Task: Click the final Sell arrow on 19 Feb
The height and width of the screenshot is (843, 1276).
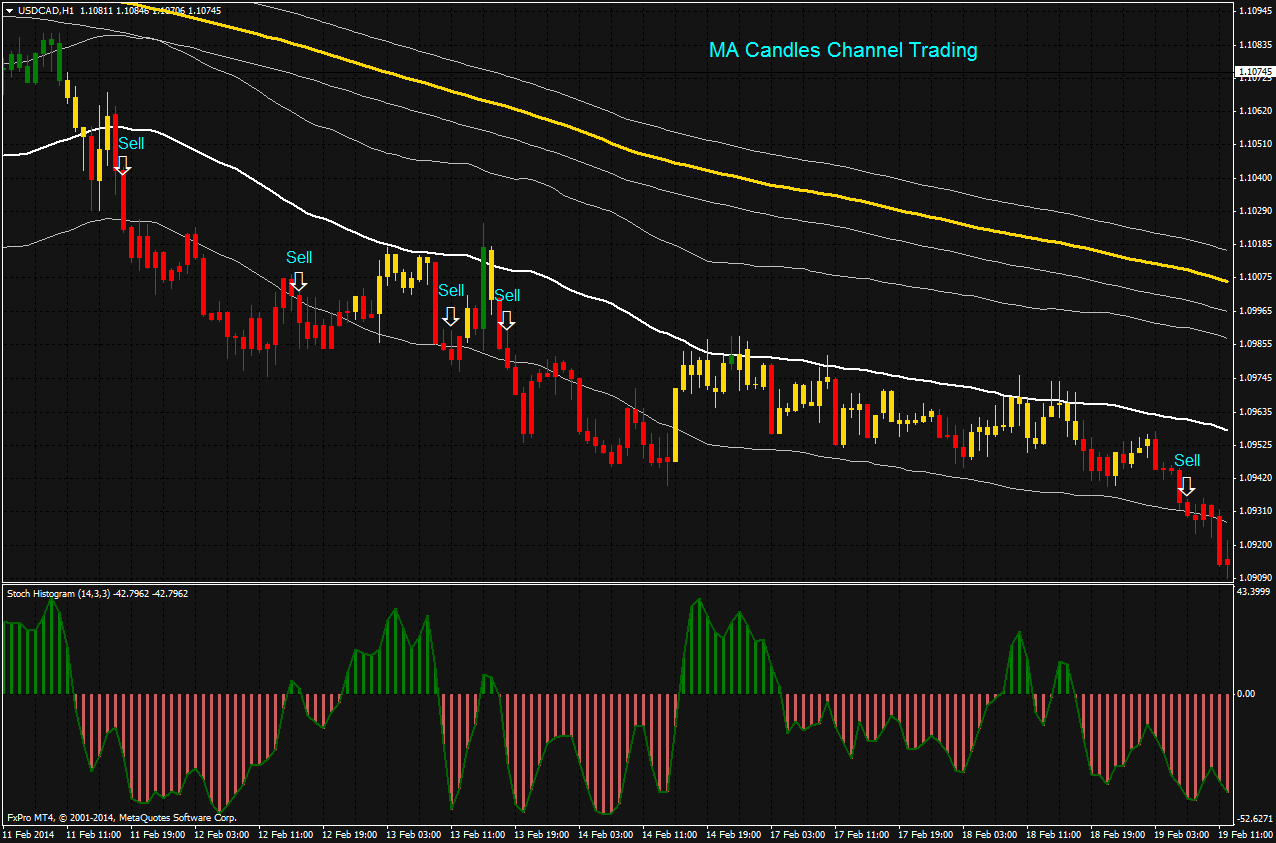Action: pyautogui.click(x=1186, y=488)
